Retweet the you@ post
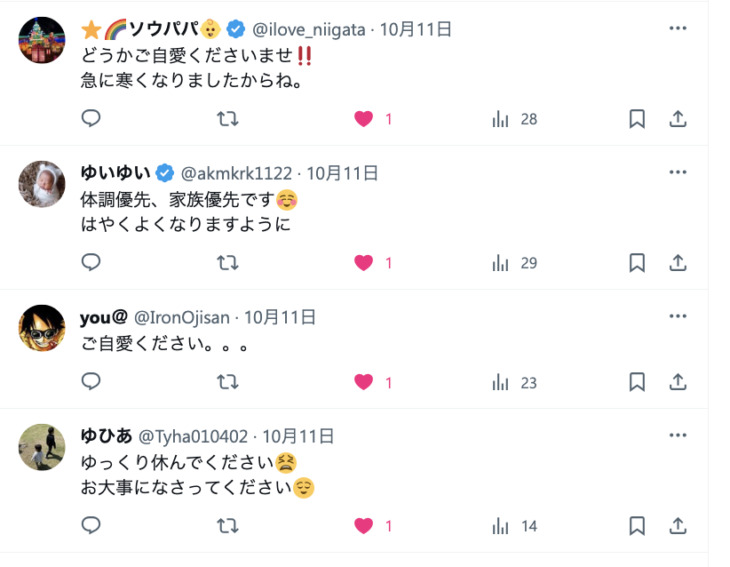730x567 pixels. click(228, 382)
